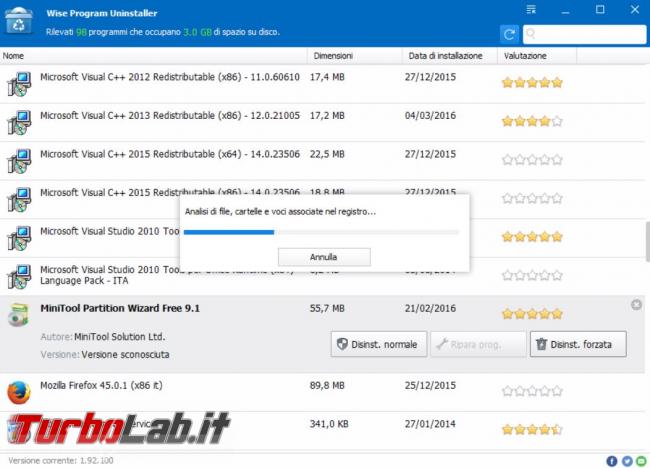Click the analysis progress bar
Image resolution: width=650 pixels, height=468 pixels.
[x=321, y=232]
